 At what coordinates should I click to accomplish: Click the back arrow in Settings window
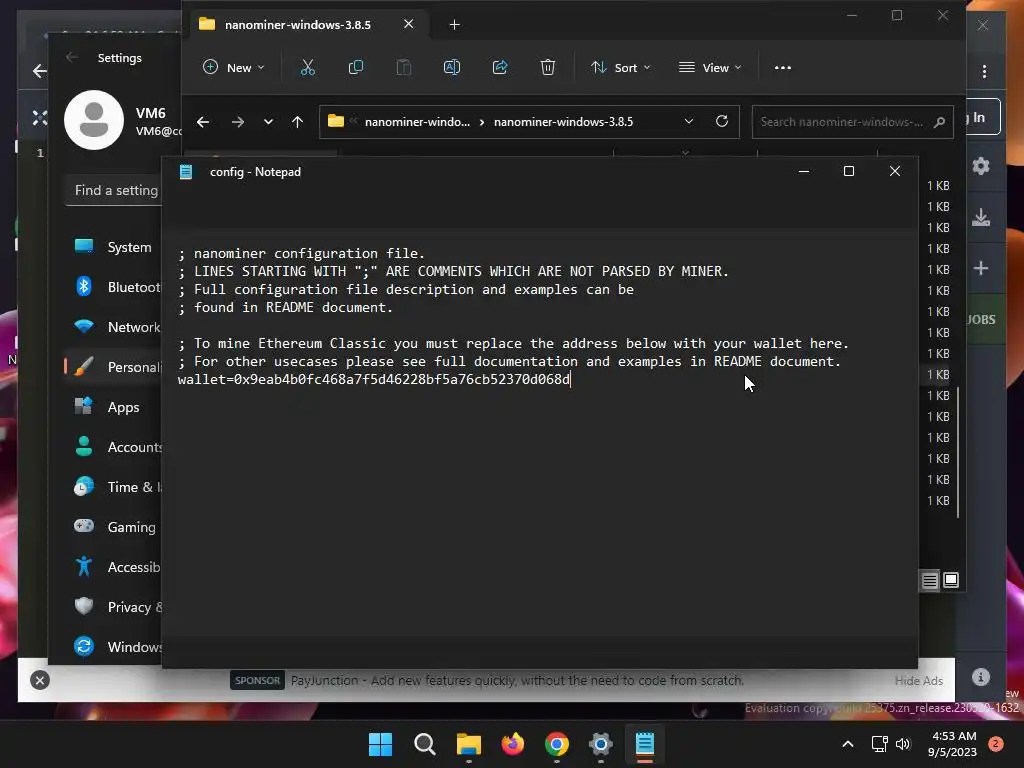(x=72, y=57)
